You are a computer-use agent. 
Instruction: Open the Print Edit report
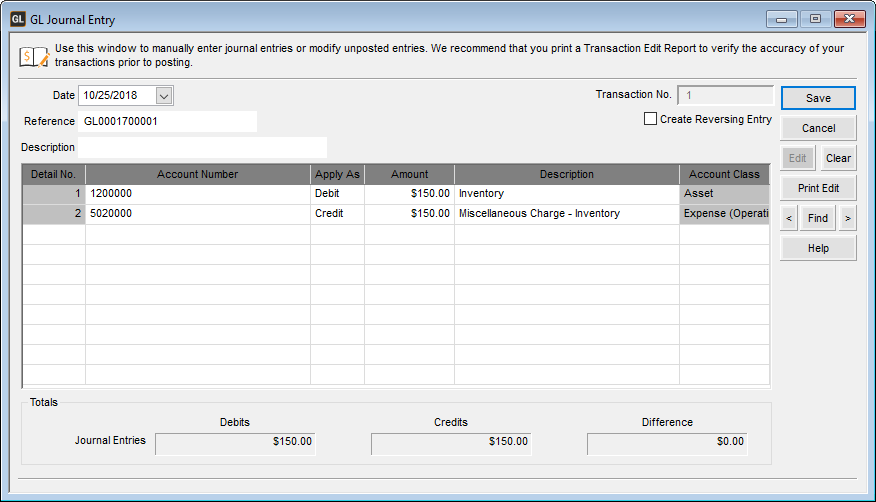(x=818, y=188)
